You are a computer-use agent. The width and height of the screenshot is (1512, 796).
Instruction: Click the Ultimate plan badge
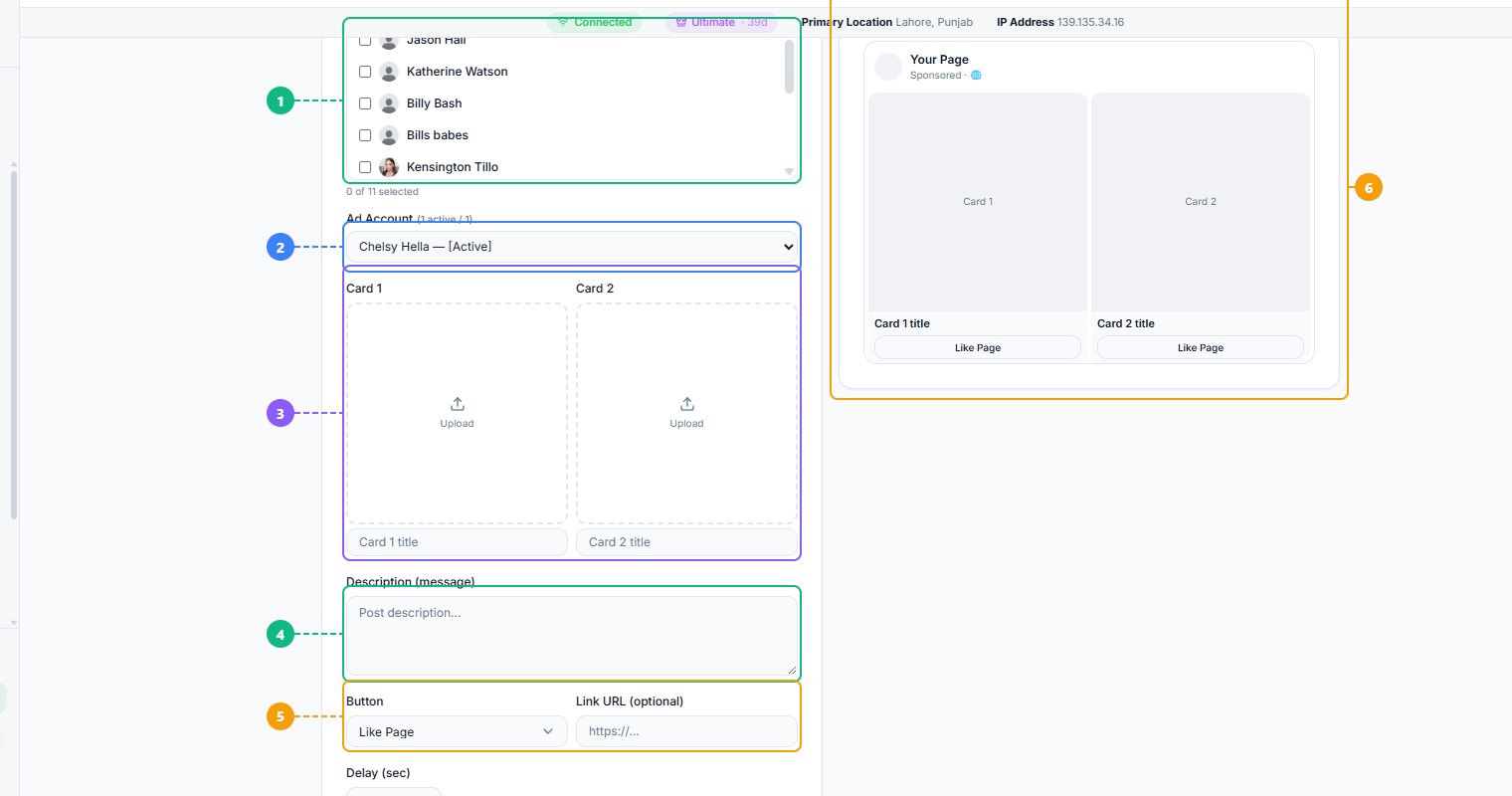721,22
